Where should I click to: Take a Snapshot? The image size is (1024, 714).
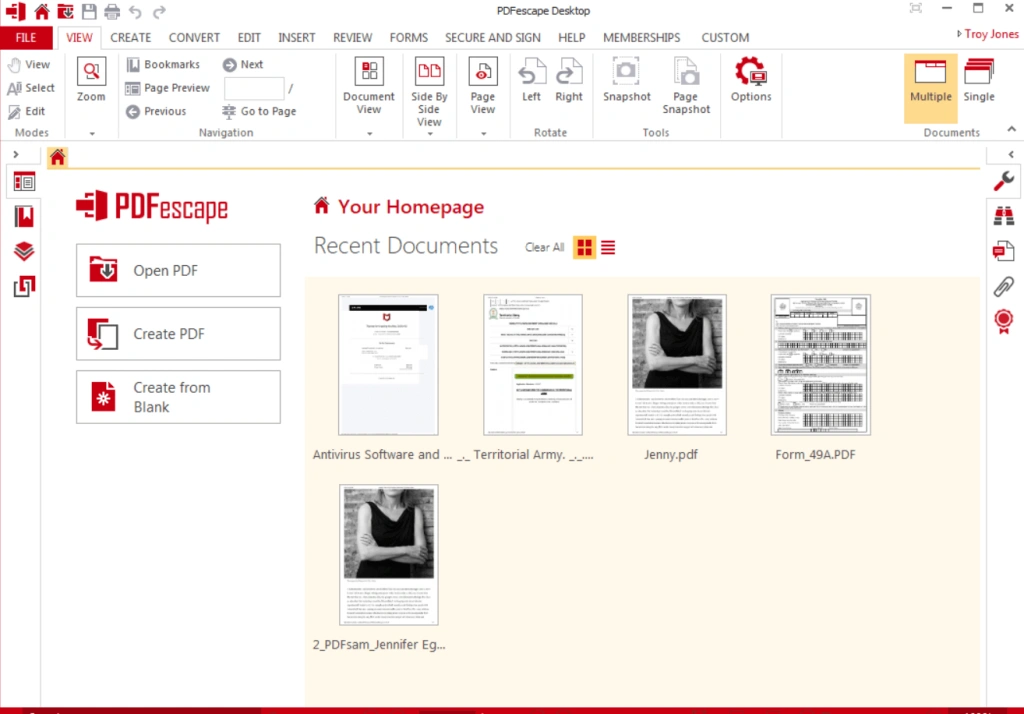point(626,80)
